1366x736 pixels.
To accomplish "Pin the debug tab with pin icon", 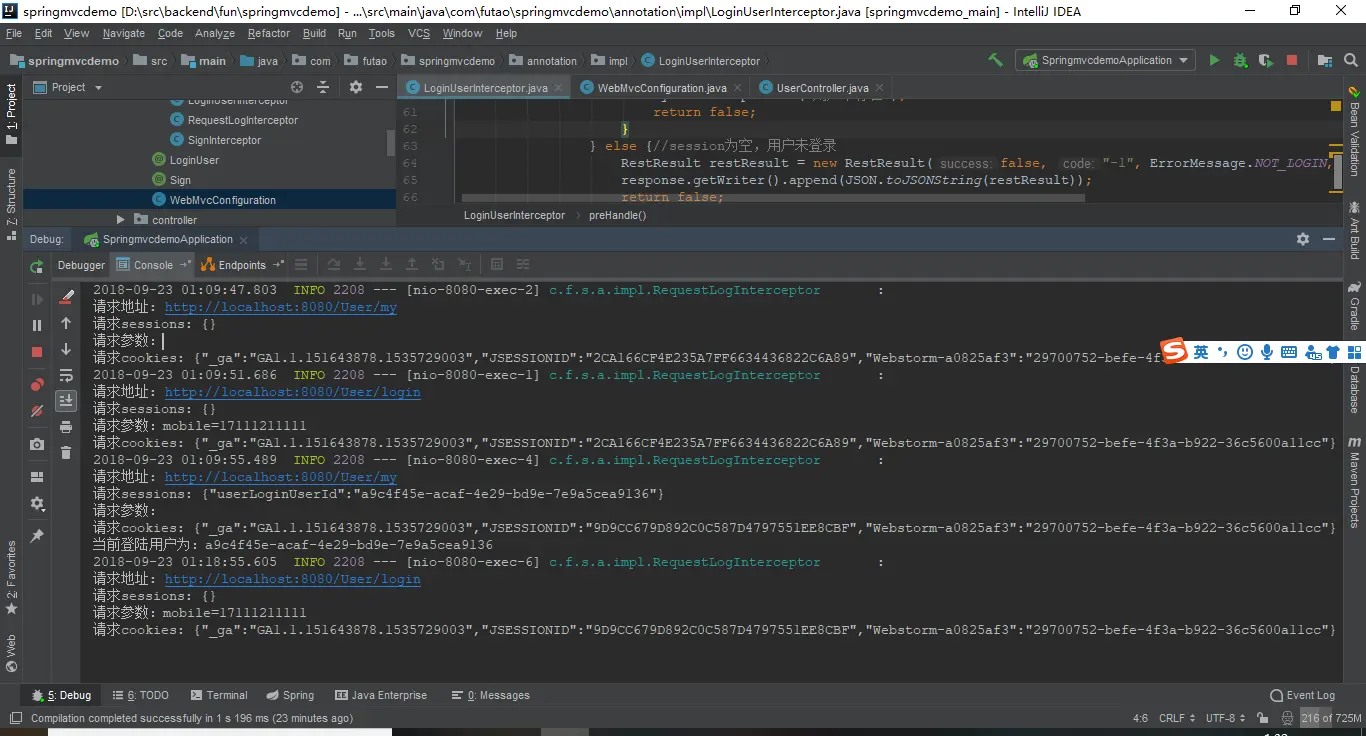I will (x=37, y=536).
